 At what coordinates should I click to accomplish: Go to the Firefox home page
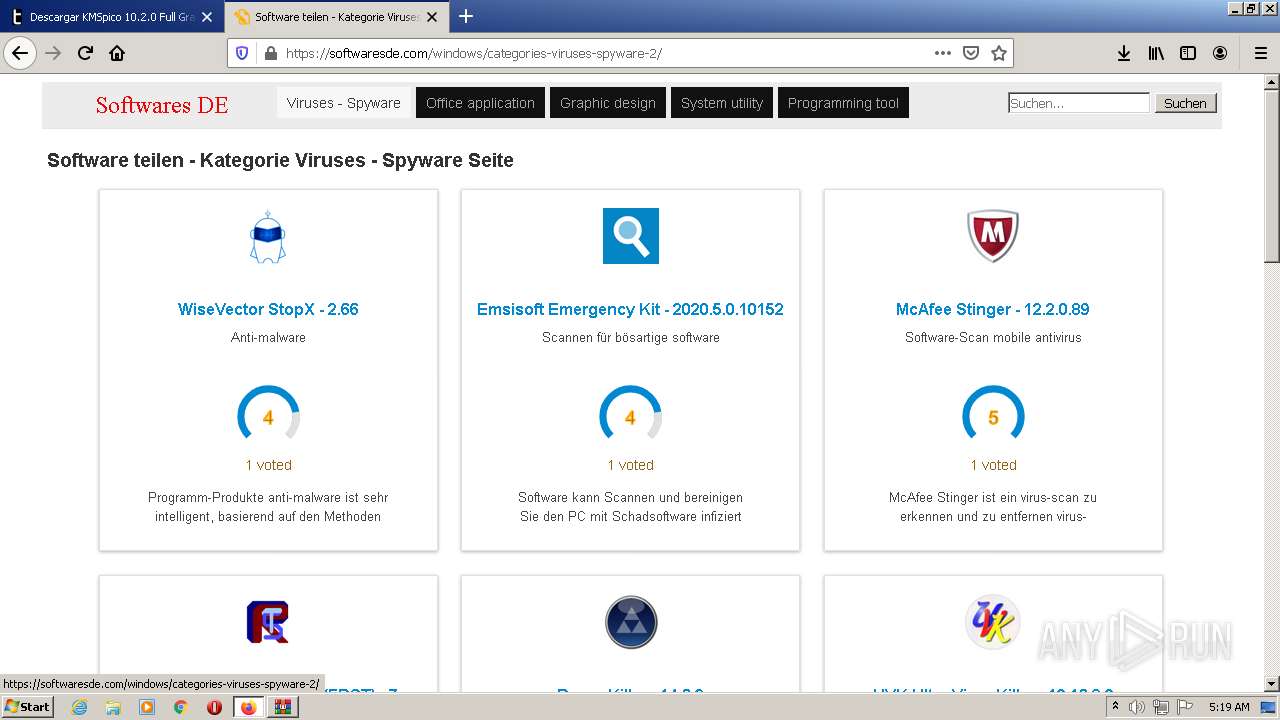117,53
